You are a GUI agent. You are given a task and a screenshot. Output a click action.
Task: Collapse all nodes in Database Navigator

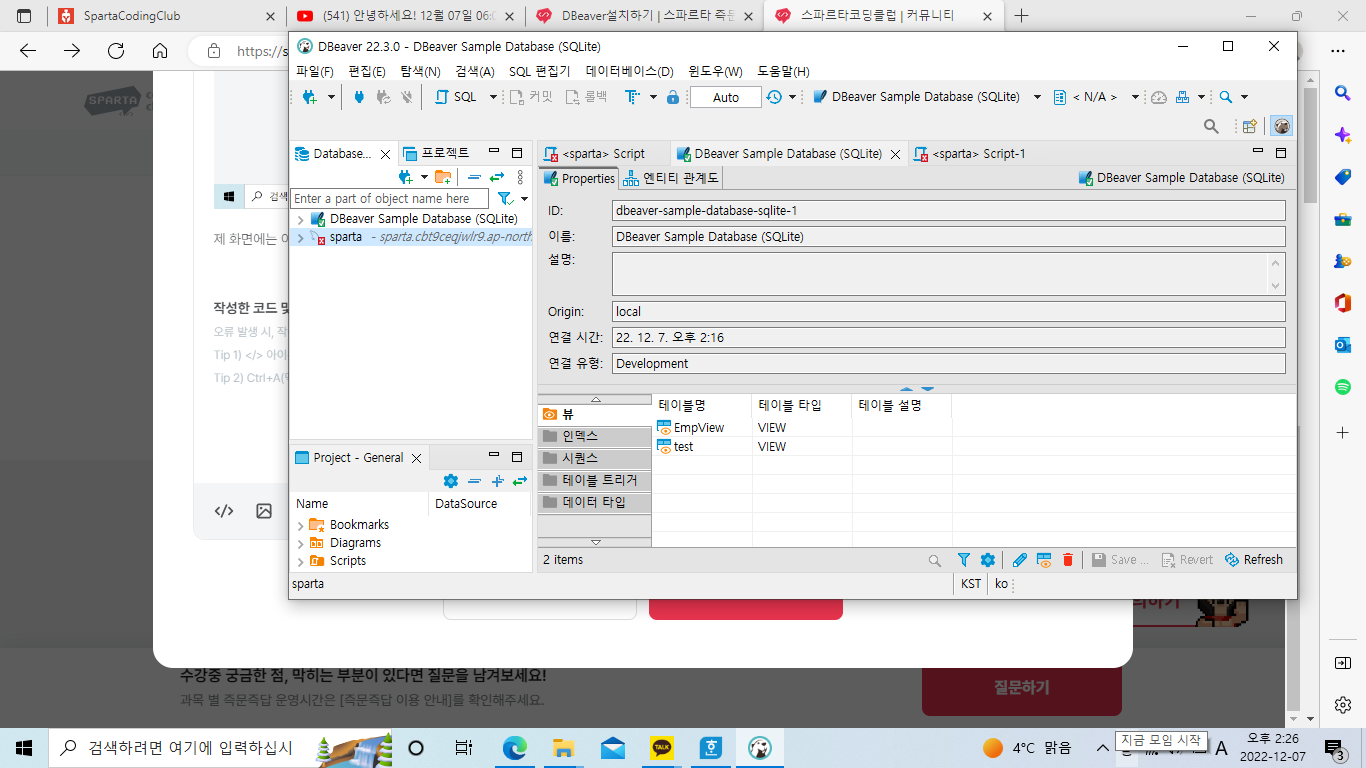[474, 177]
